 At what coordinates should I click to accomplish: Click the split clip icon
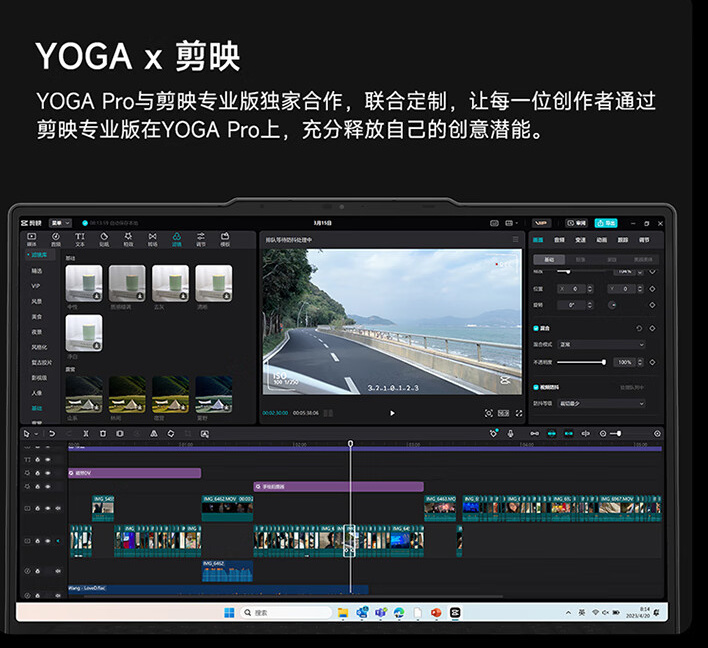[86, 434]
